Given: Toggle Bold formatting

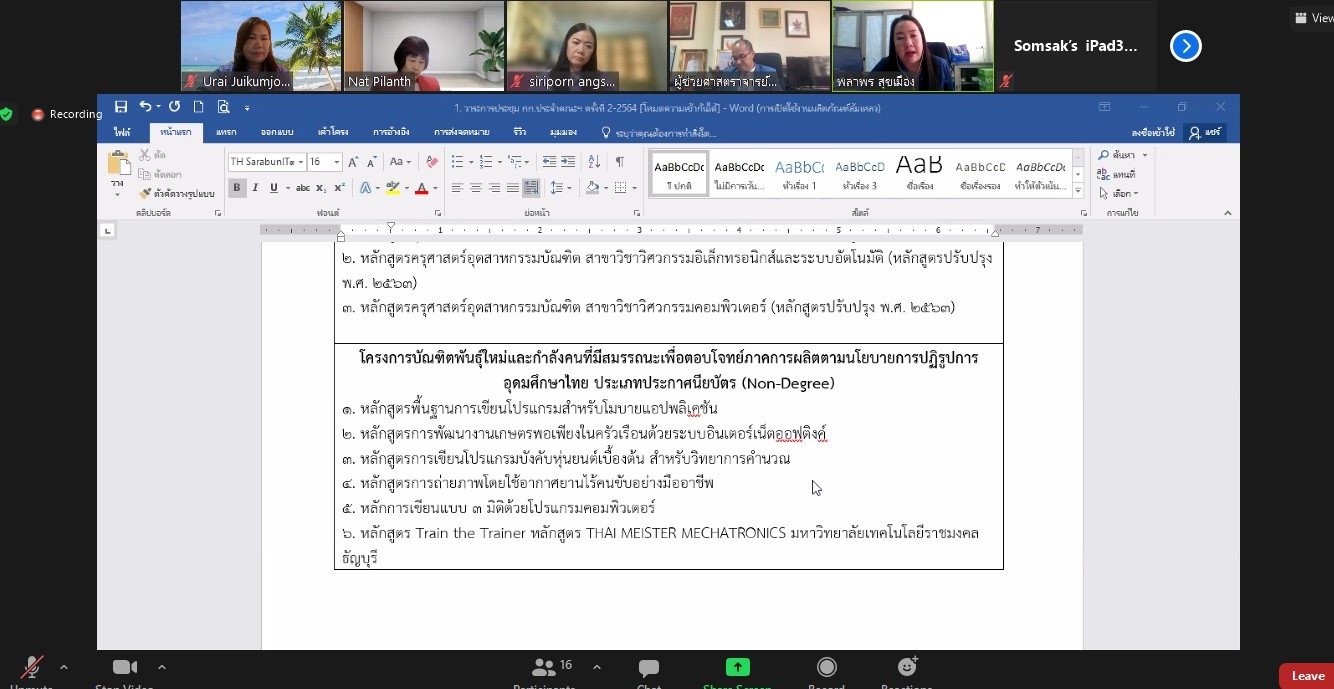Looking at the screenshot, I should pyautogui.click(x=237, y=188).
